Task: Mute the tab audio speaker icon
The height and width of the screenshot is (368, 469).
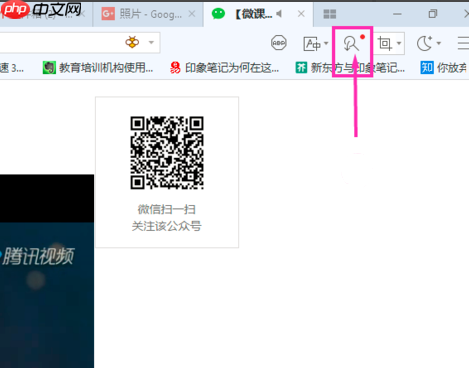Action: tap(279, 14)
